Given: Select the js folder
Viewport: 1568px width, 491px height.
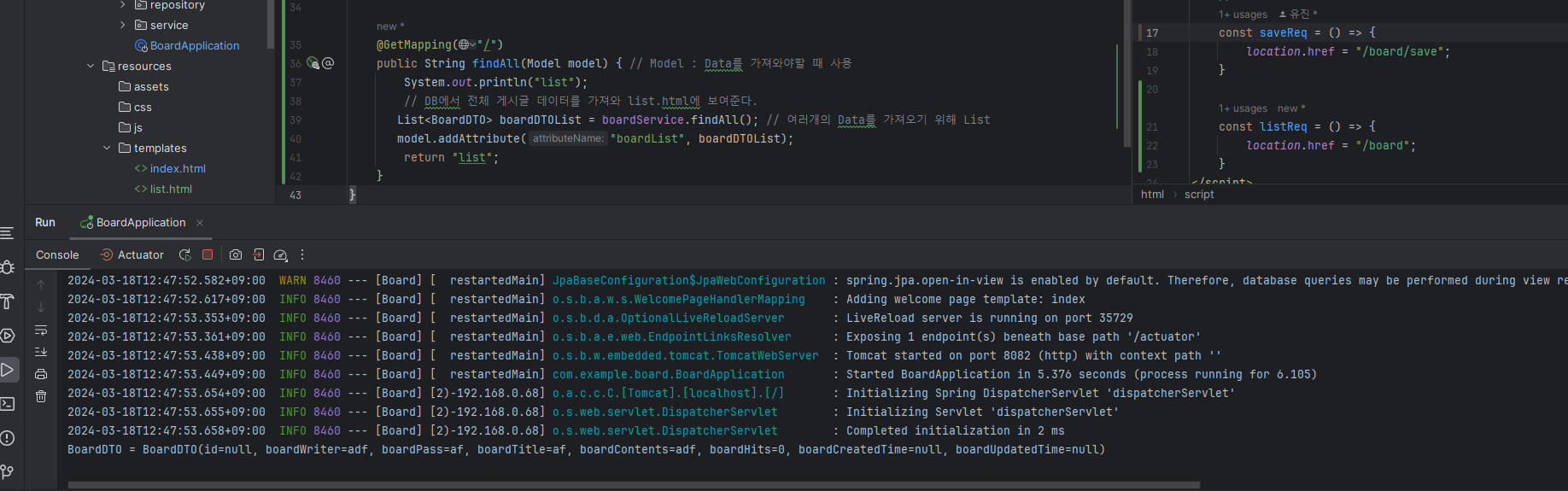Looking at the screenshot, I should [131, 127].
